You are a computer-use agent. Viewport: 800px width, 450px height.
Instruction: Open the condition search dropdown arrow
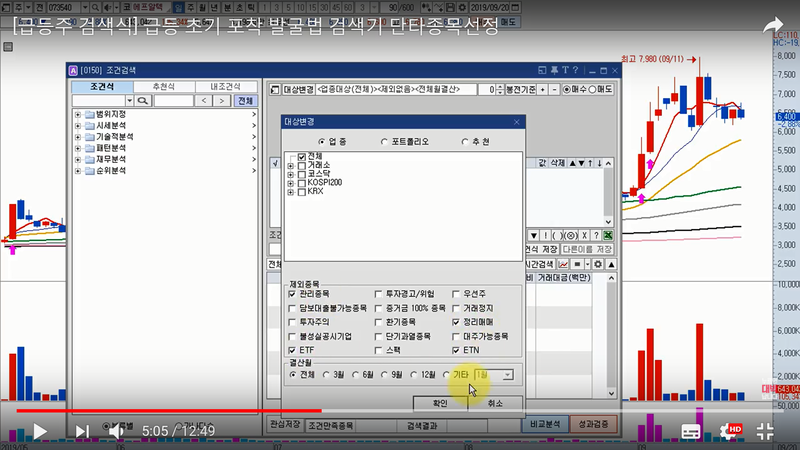point(130,101)
